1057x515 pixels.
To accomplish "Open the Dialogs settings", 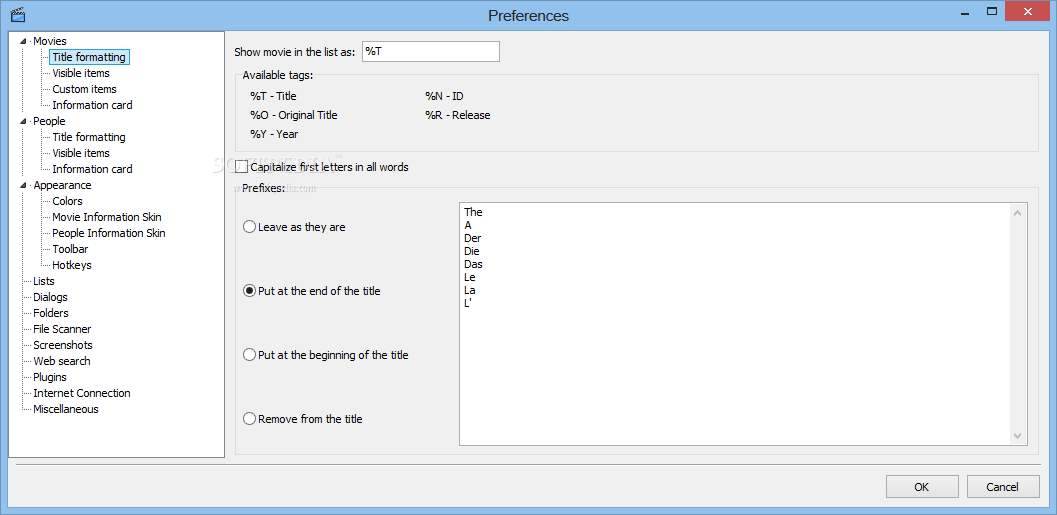I will (x=51, y=297).
